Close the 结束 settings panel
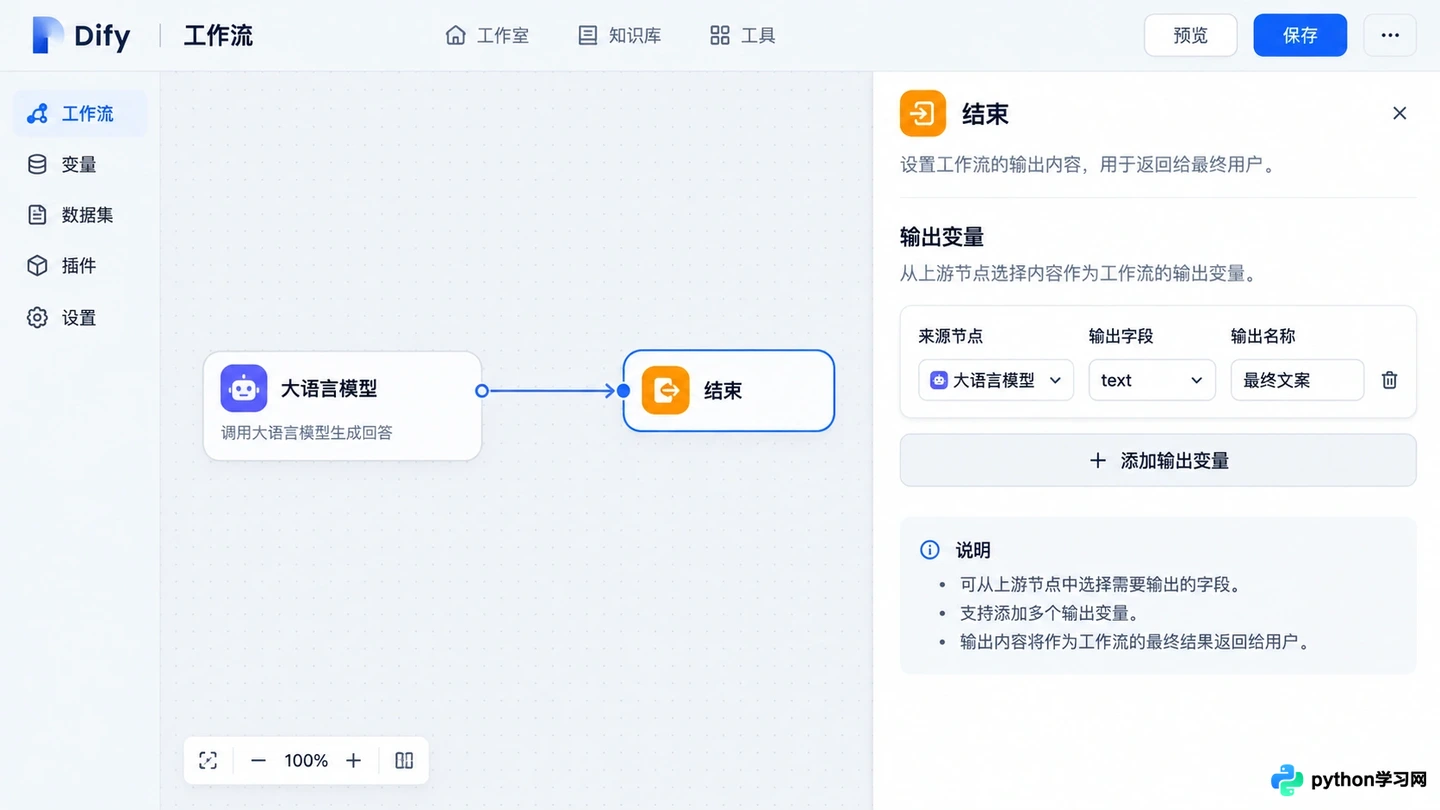This screenshot has height=810, width=1440. pos(1400,113)
